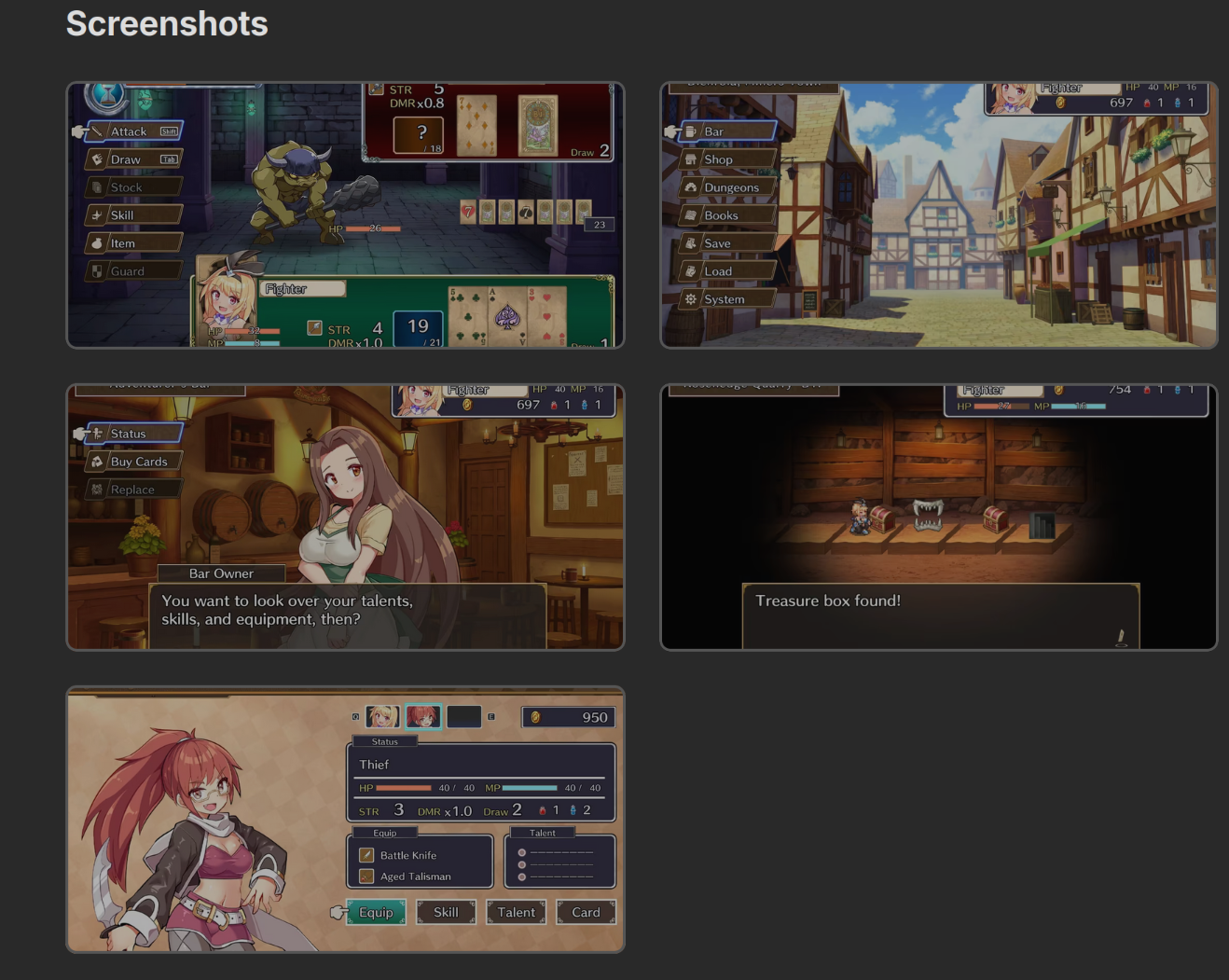Click the "Battle Knife" equipment name
Viewport: 1229px width, 980px height.
pos(408,855)
